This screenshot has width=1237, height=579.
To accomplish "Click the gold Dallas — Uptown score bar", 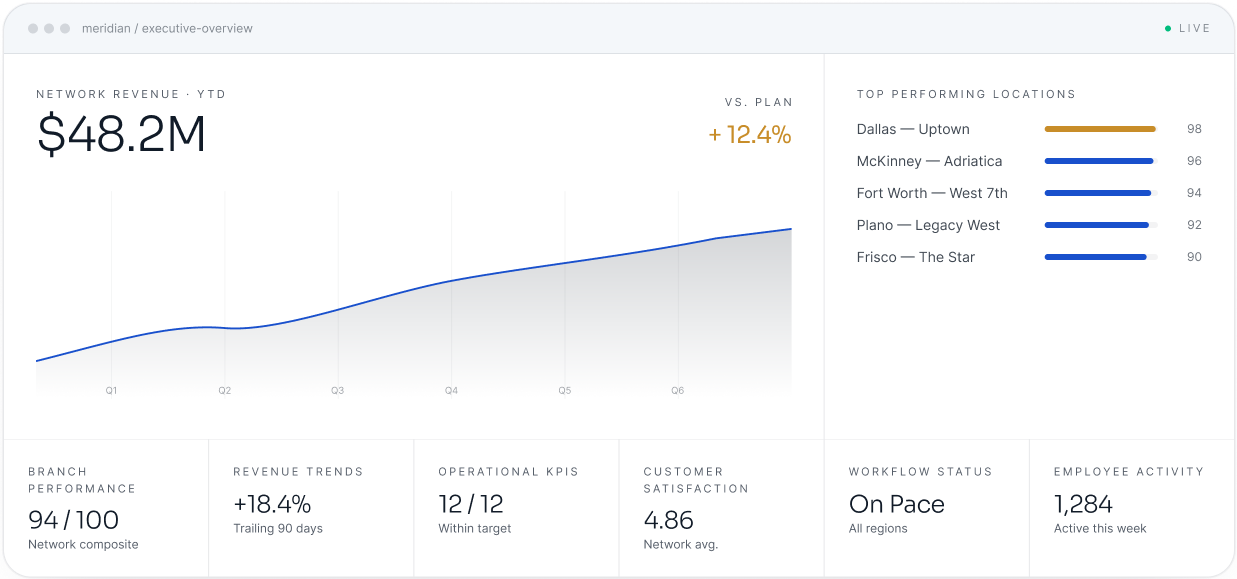I will [x=1100, y=129].
